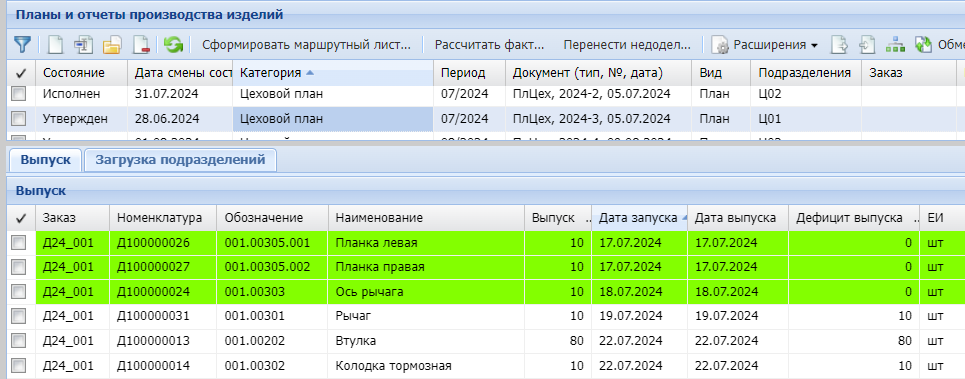The width and height of the screenshot is (965, 379).
Task: Tick checkbox for Исполнен plan row
Action: 19,94
